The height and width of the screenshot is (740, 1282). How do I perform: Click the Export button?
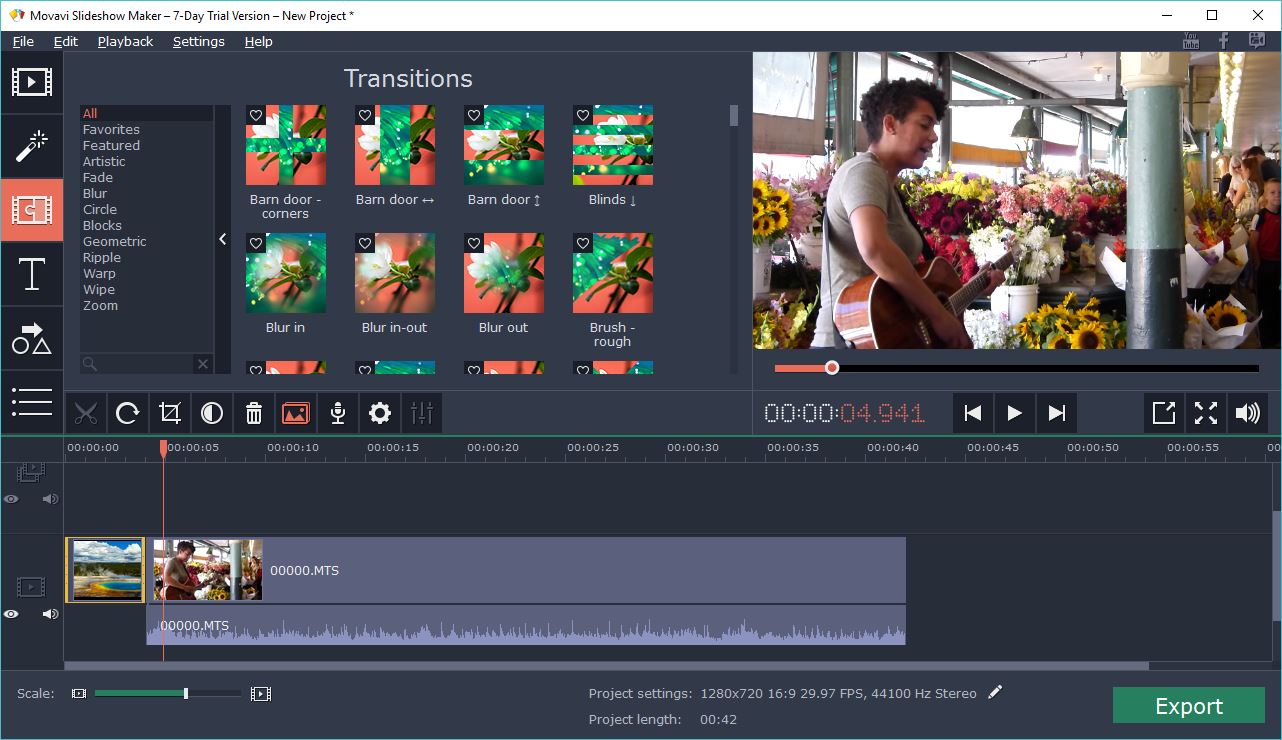(x=1188, y=705)
